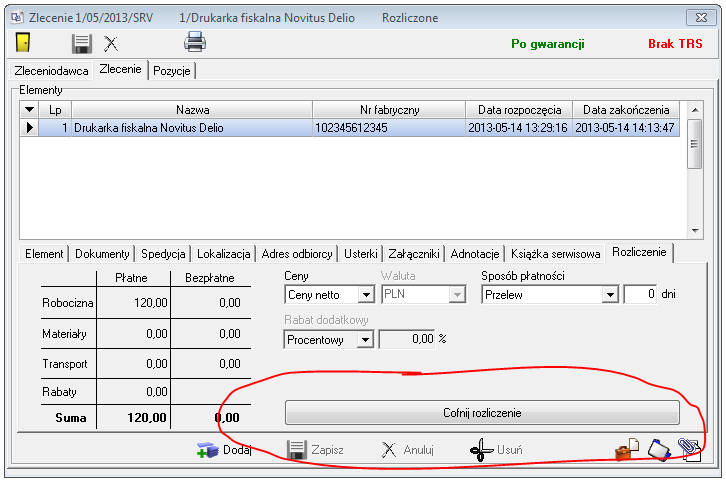Click the grid column selector arrow header
The width and height of the screenshot is (726, 483).
(29, 110)
